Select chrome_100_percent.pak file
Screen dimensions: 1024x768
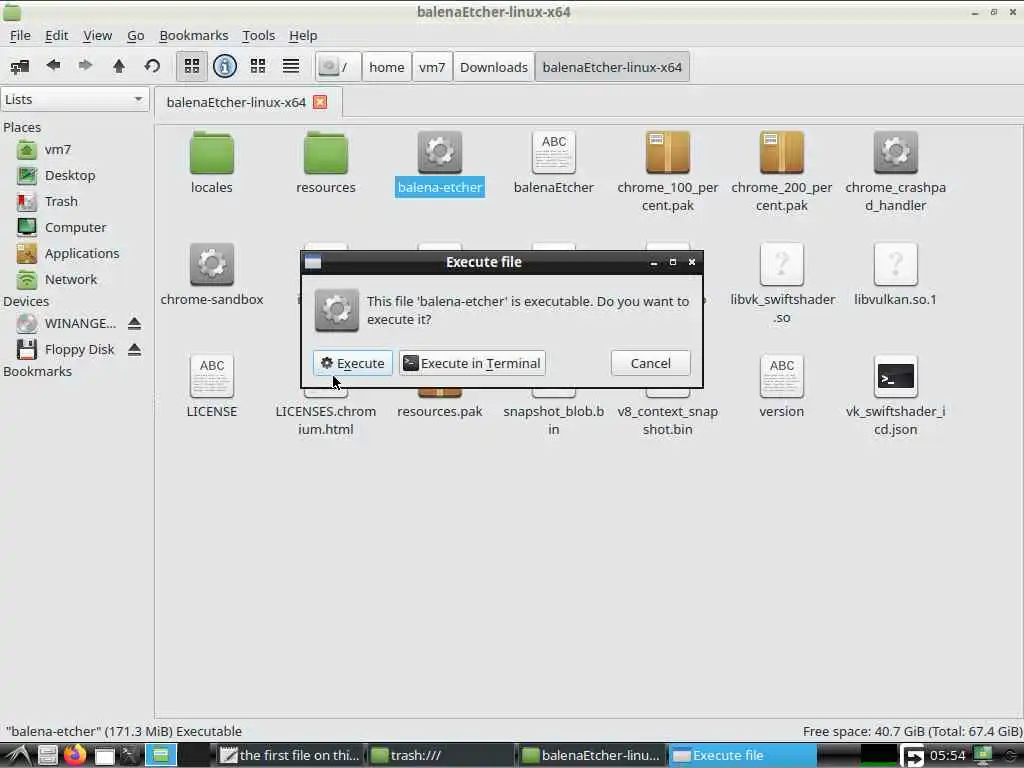coord(667,172)
